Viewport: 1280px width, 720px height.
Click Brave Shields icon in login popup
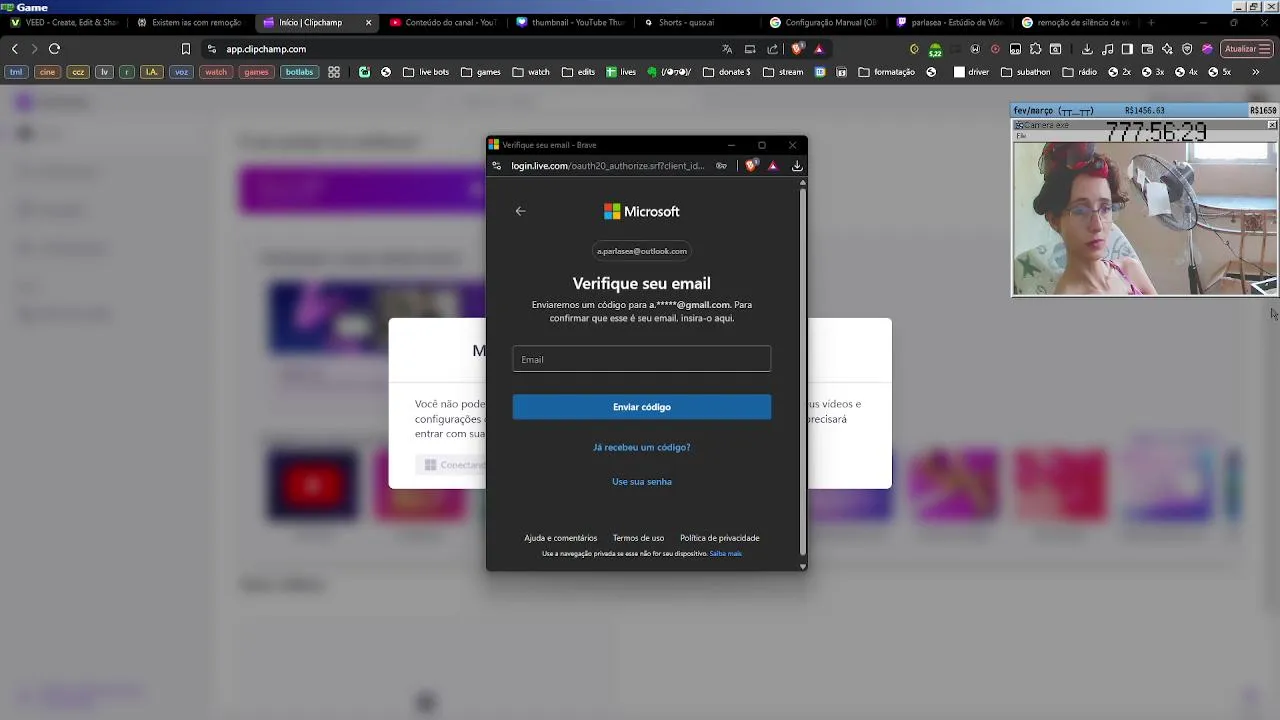[751, 166]
